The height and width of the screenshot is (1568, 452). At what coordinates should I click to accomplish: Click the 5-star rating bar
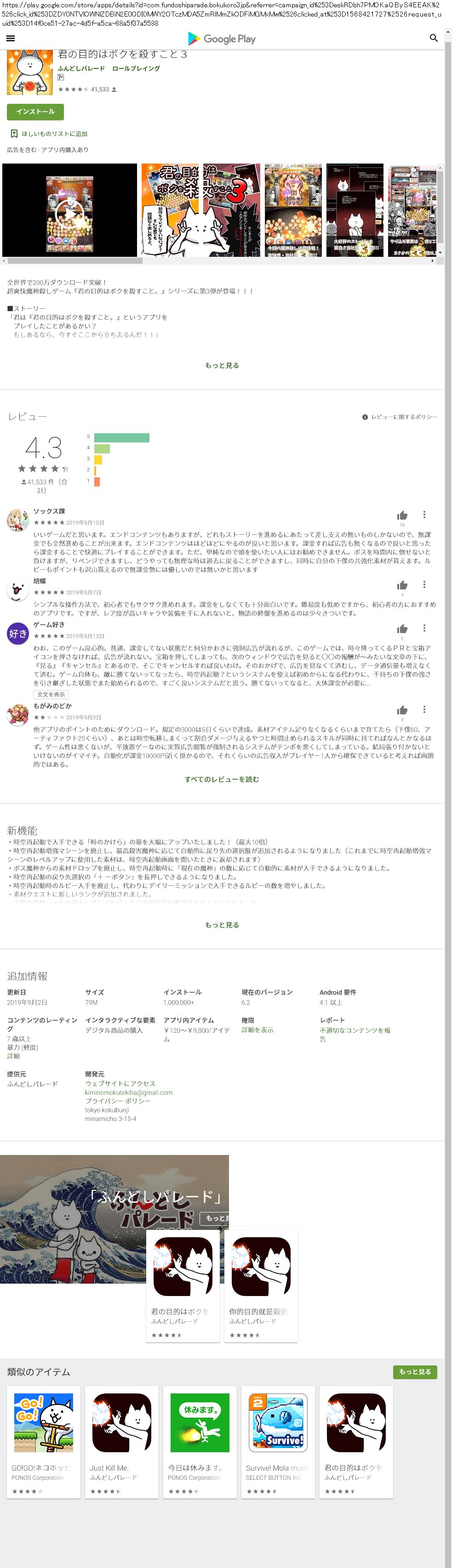(x=122, y=438)
